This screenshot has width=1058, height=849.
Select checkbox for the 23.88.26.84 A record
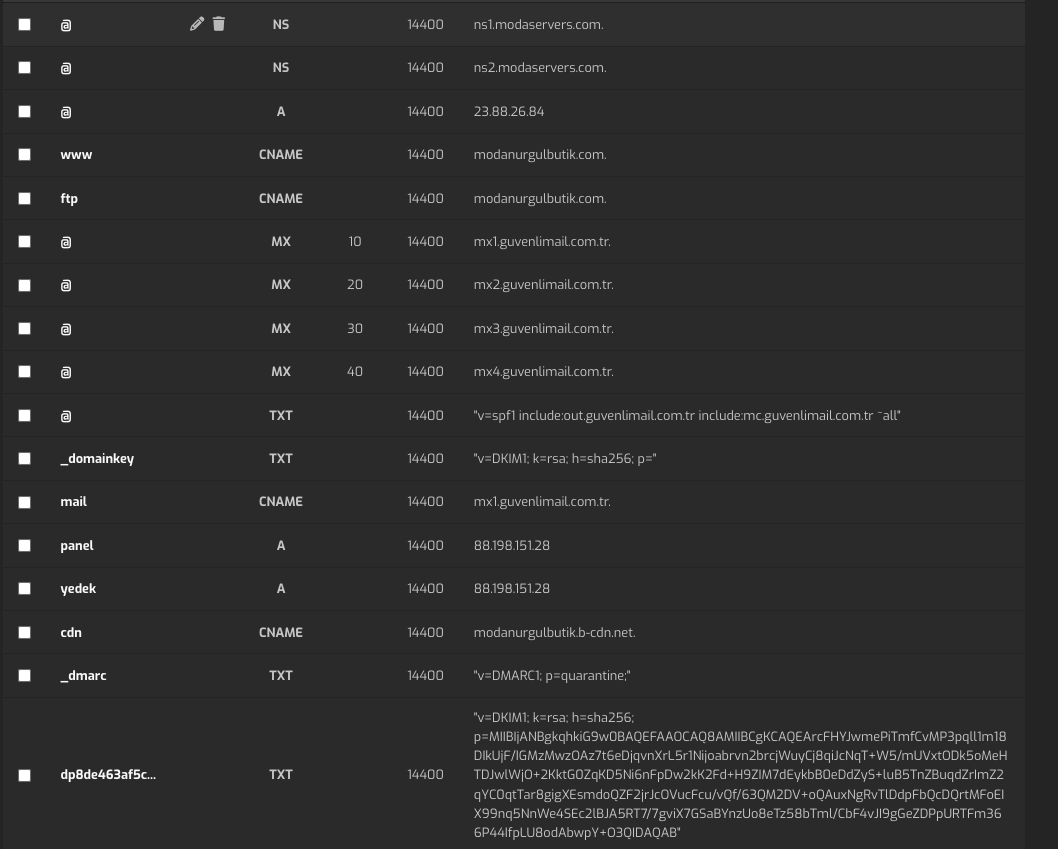coord(24,111)
